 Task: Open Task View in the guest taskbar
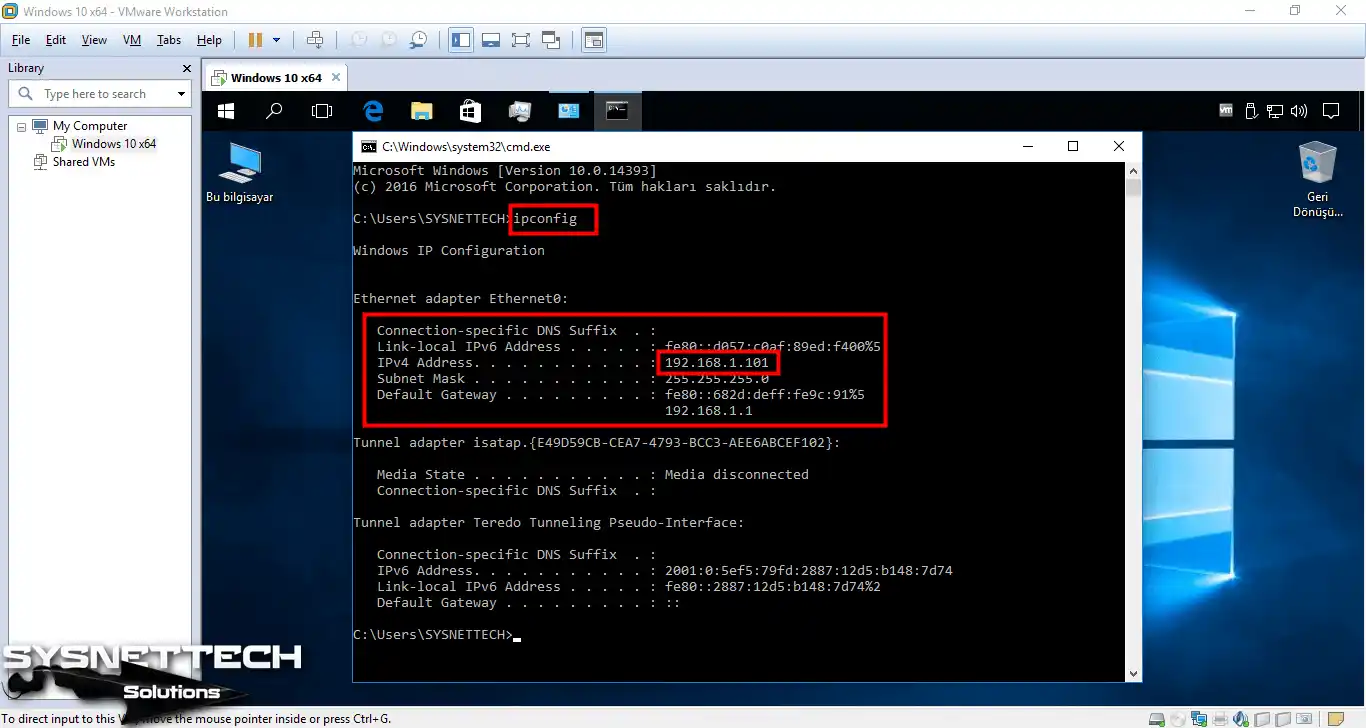(x=322, y=111)
